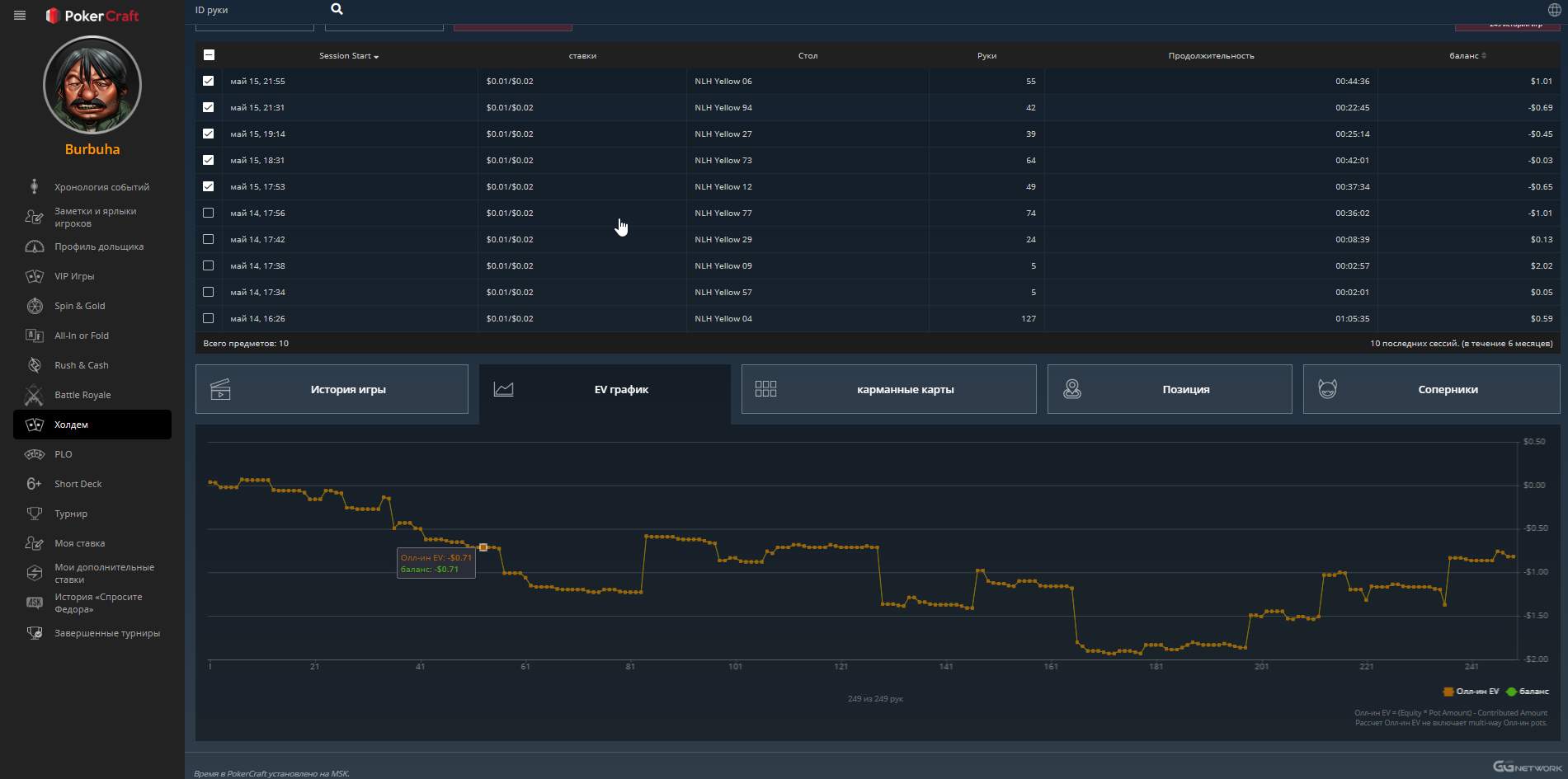The image size is (1568, 779).
Task: Click the Spin & Gold wheel icon
Action: [x=34, y=306]
